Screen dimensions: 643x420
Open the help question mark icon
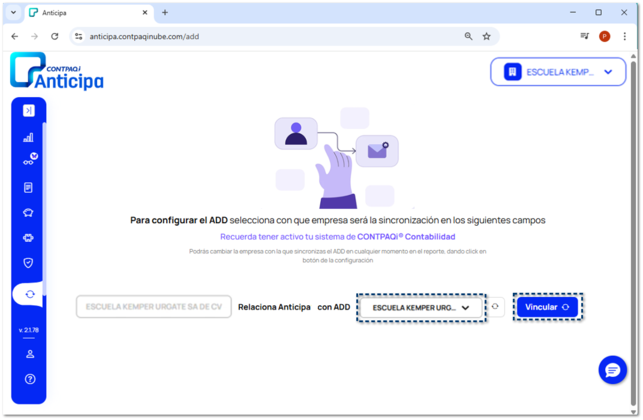[30, 379]
